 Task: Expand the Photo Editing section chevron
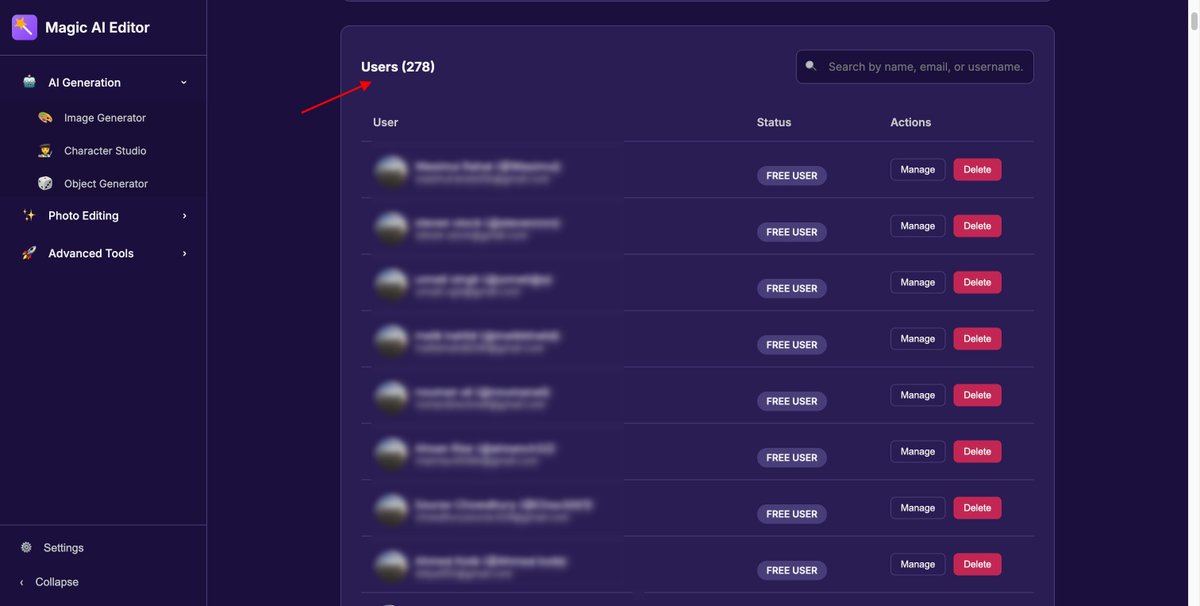[x=184, y=215]
